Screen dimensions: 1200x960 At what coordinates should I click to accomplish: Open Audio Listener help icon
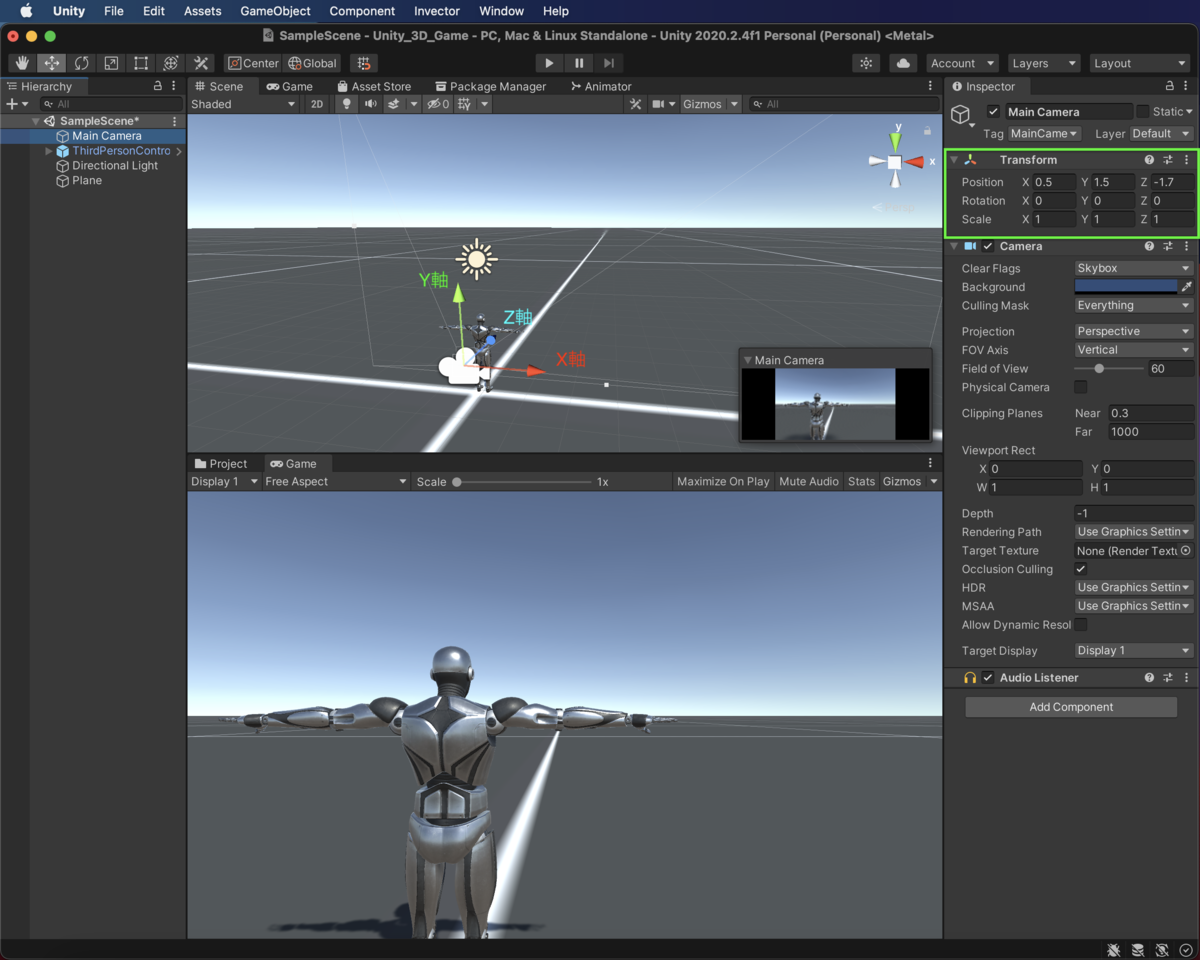tap(1149, 678)
